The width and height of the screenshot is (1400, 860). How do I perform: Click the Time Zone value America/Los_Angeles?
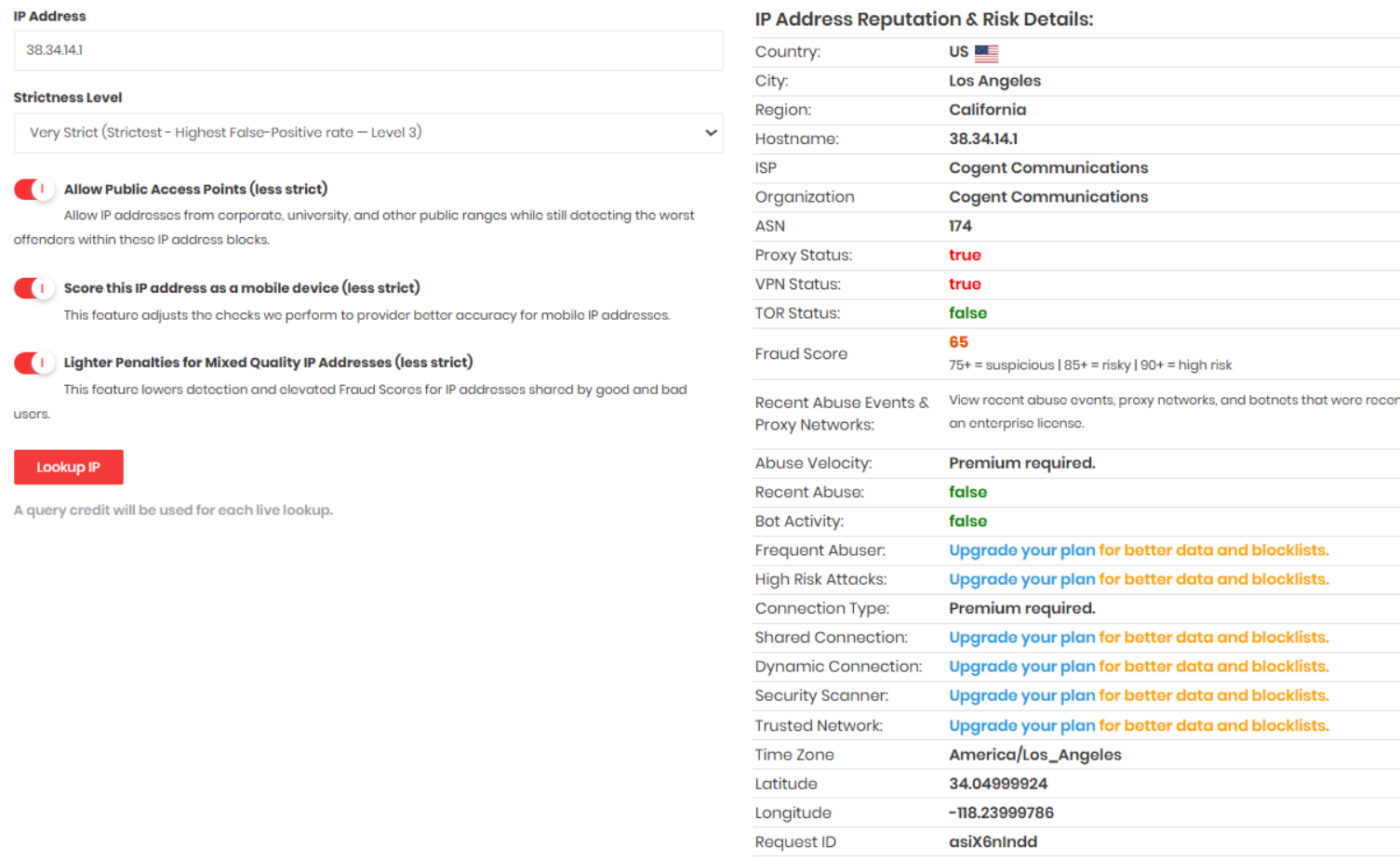pyautogui.click(x=1034, y=755)
